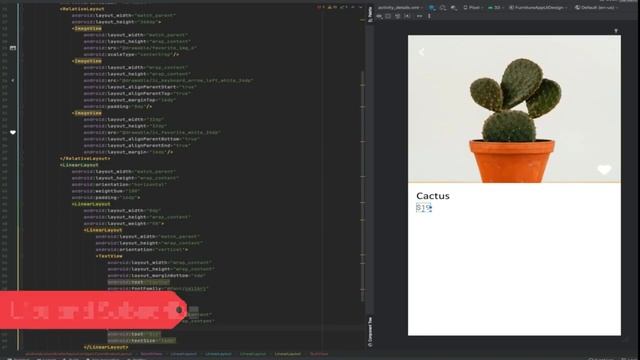Open the API level 33 dropdown
The image size is (640, 360).
click(496, 8)
